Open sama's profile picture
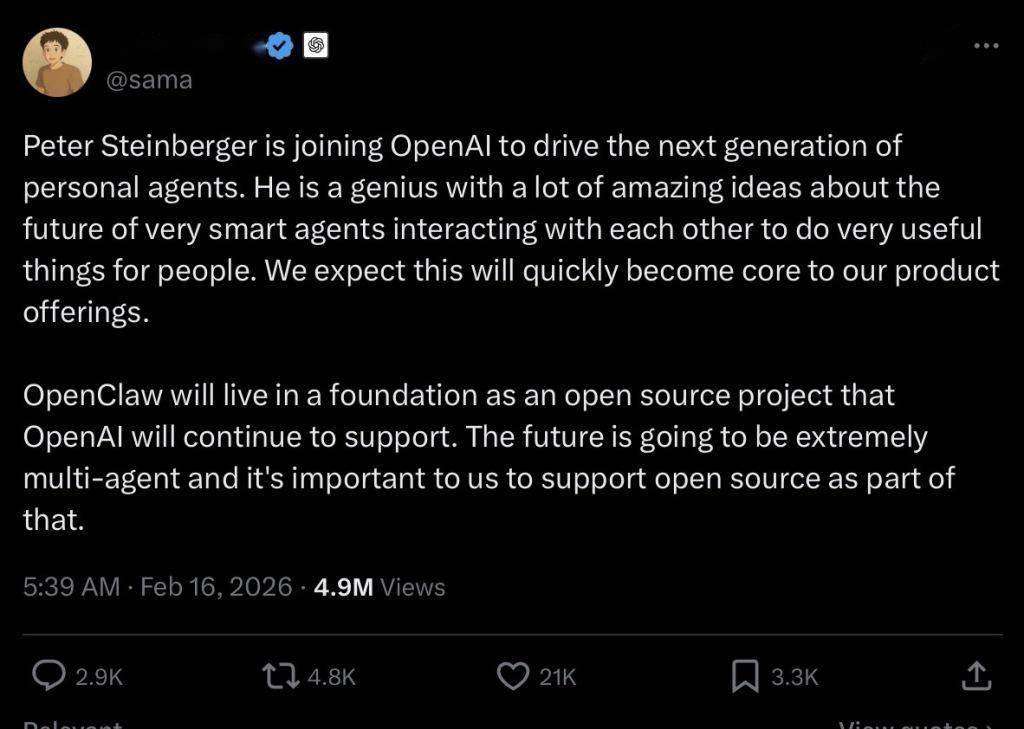 [x=57, y=61]
